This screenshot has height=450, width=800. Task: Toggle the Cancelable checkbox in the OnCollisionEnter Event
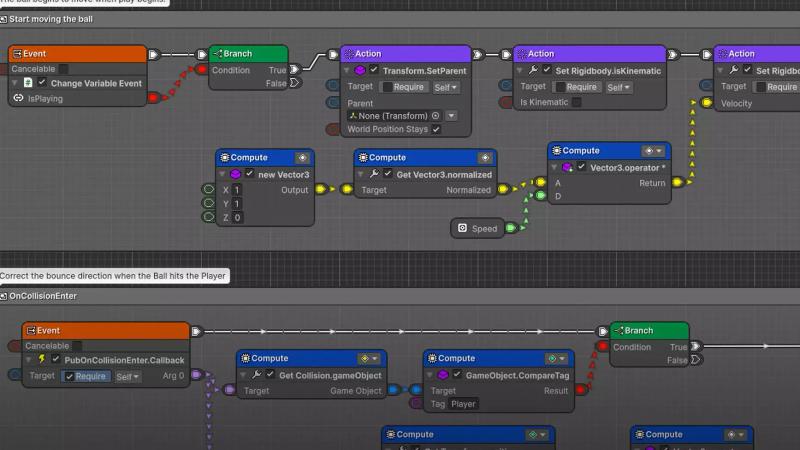(x=77, y=346)
